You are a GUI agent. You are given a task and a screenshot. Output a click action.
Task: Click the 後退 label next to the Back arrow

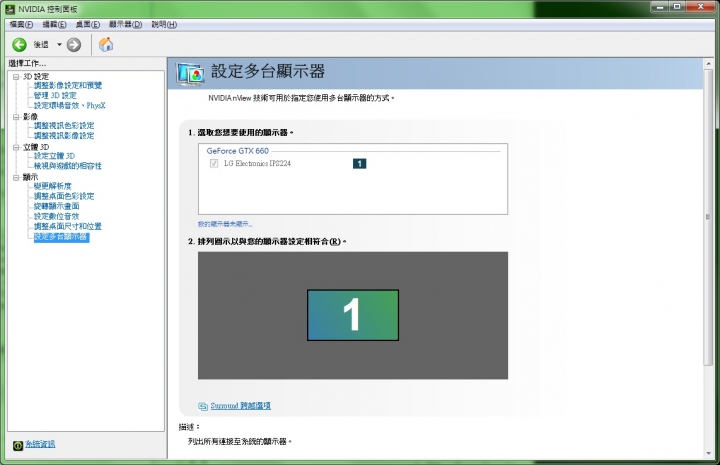41,45
